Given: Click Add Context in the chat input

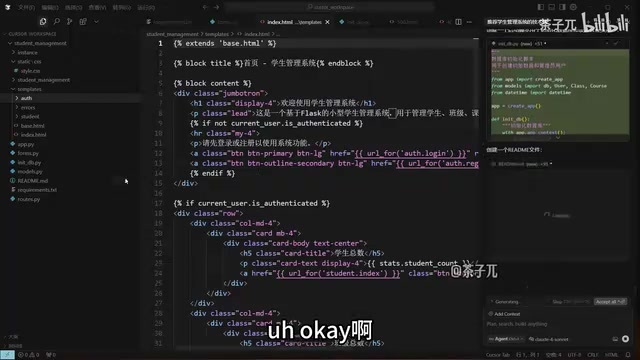Looking at the screenshot, I should (x=504, y=314).
